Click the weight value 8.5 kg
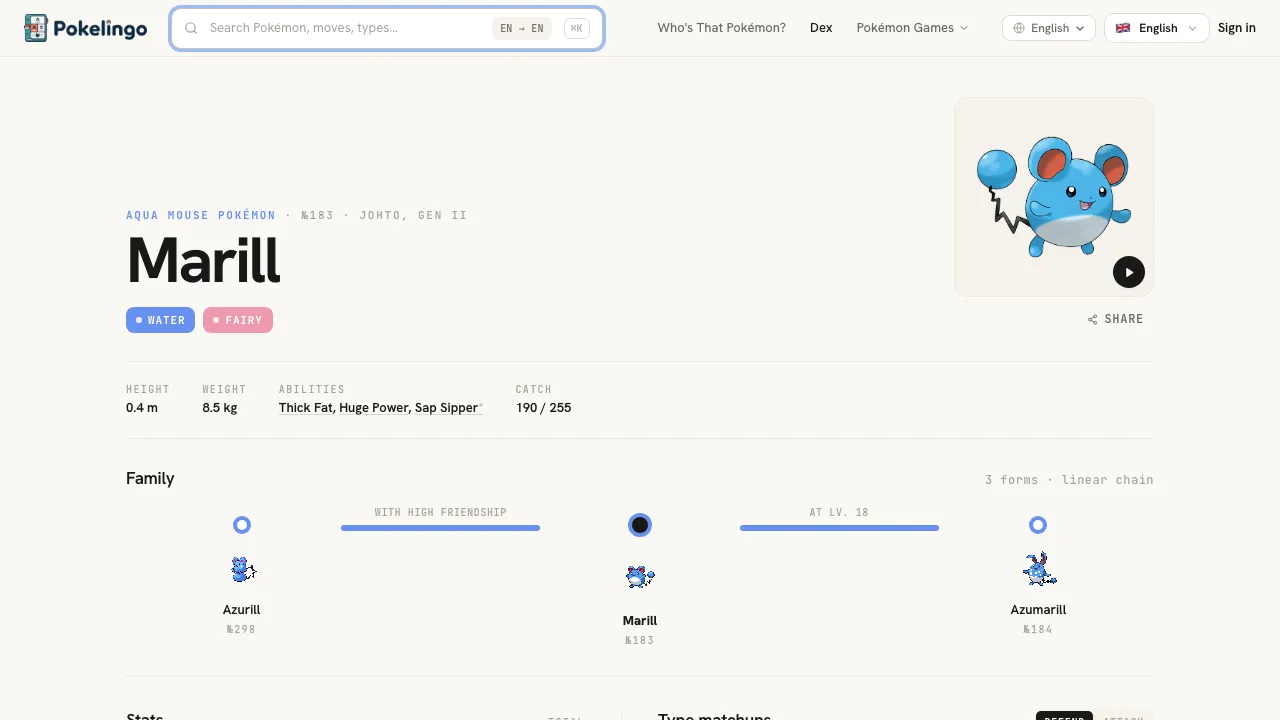The height and width of the screenshot is (720, 1280). point(220,408)
